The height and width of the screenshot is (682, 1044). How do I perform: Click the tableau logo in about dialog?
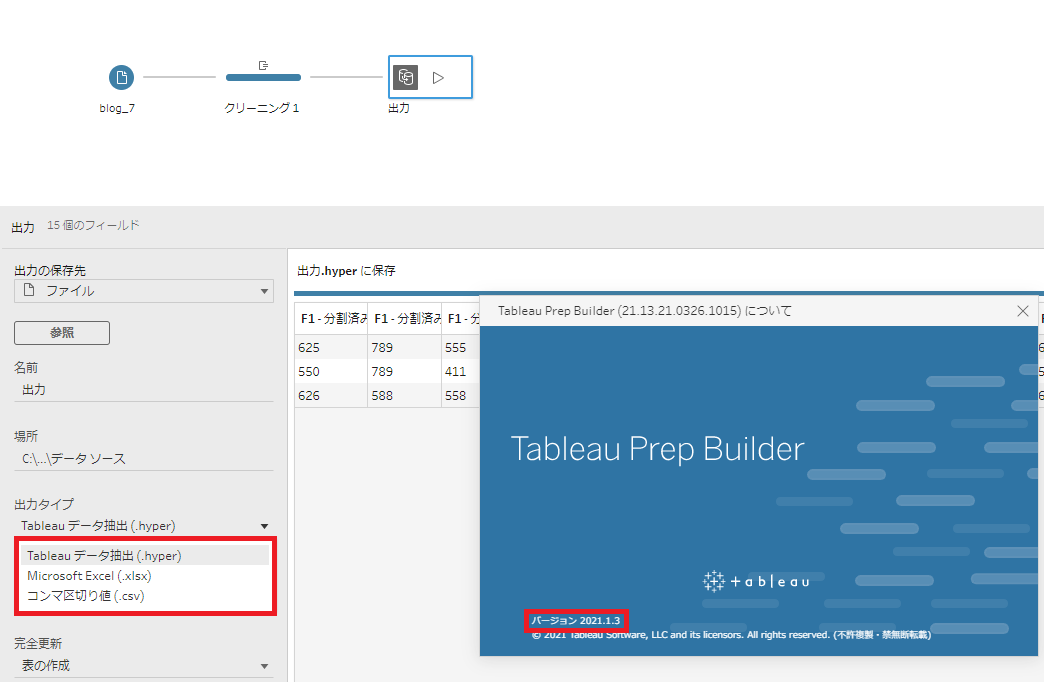(756, 581)
